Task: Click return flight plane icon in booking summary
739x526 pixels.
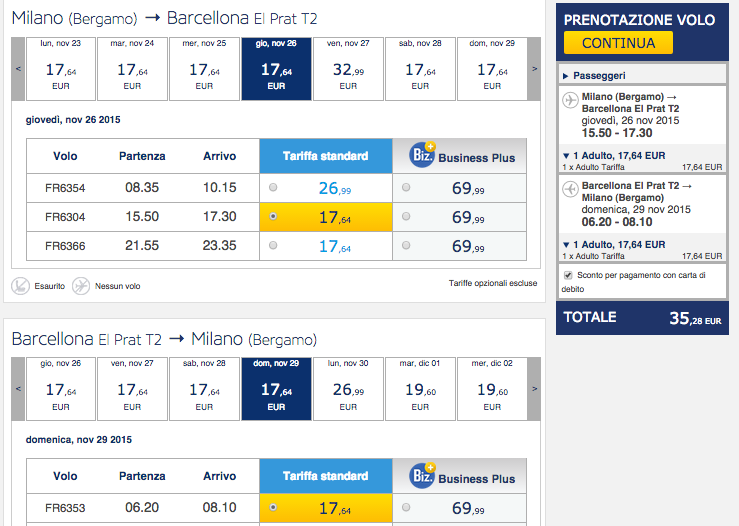Action: (x=570, y=189)
